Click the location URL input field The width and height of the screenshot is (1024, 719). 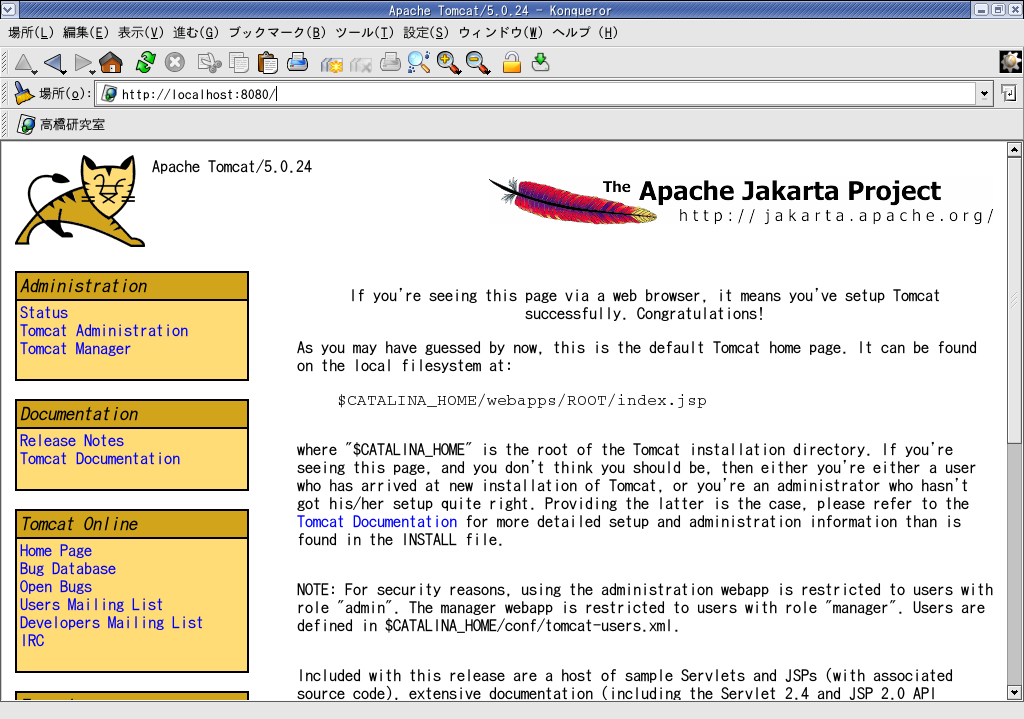coord(536,94)
